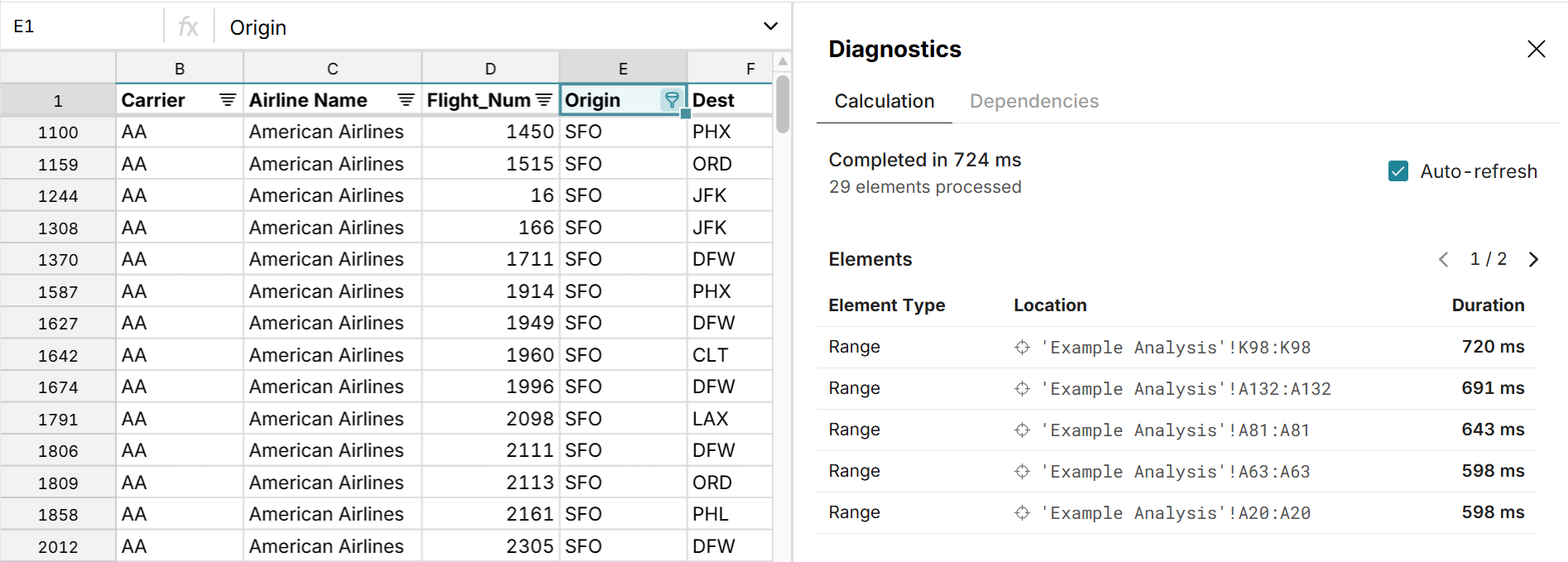Click the 'Example Analysis'!A20:A20 location link
Screen dimensions: 1568x562
coord(1176,513)
